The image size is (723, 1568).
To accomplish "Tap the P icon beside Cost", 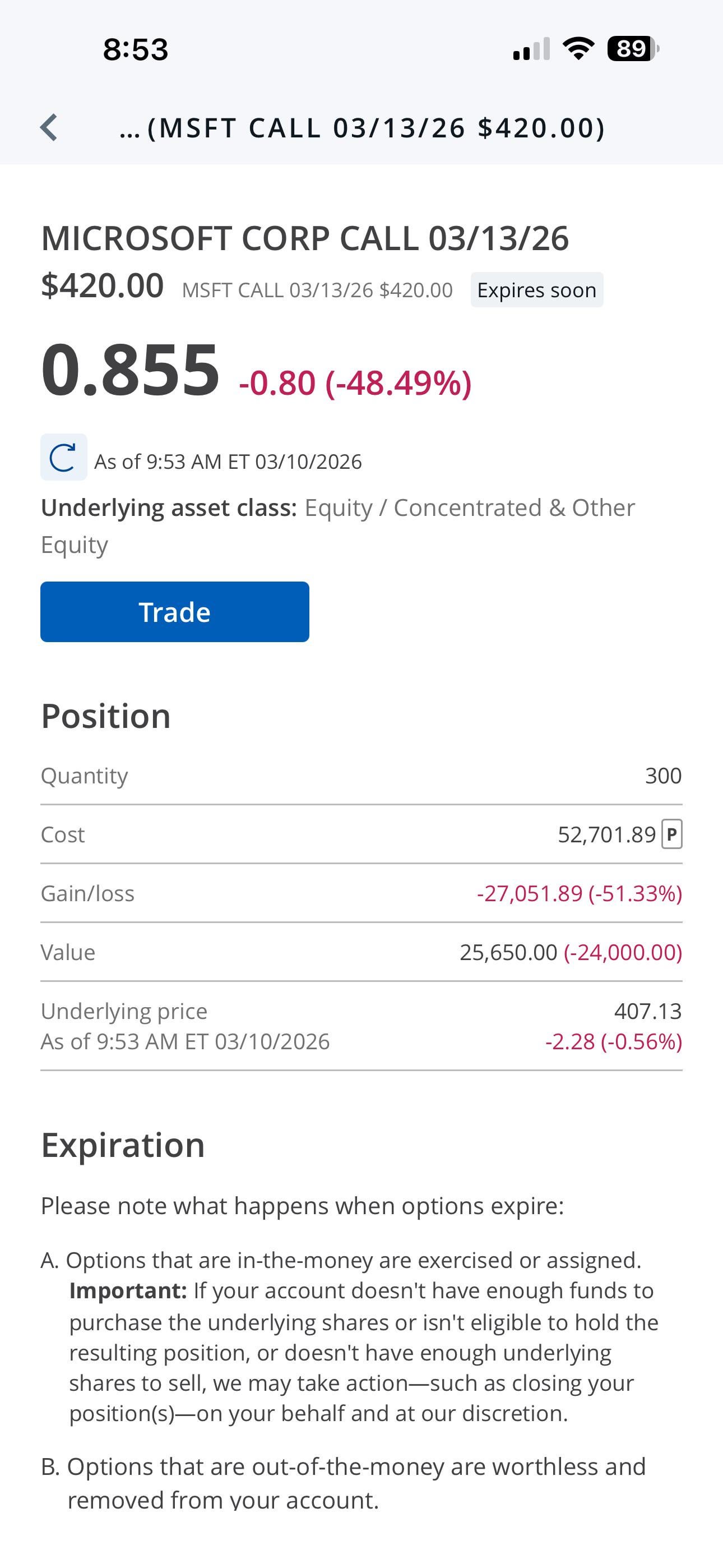I will (672, 834).
